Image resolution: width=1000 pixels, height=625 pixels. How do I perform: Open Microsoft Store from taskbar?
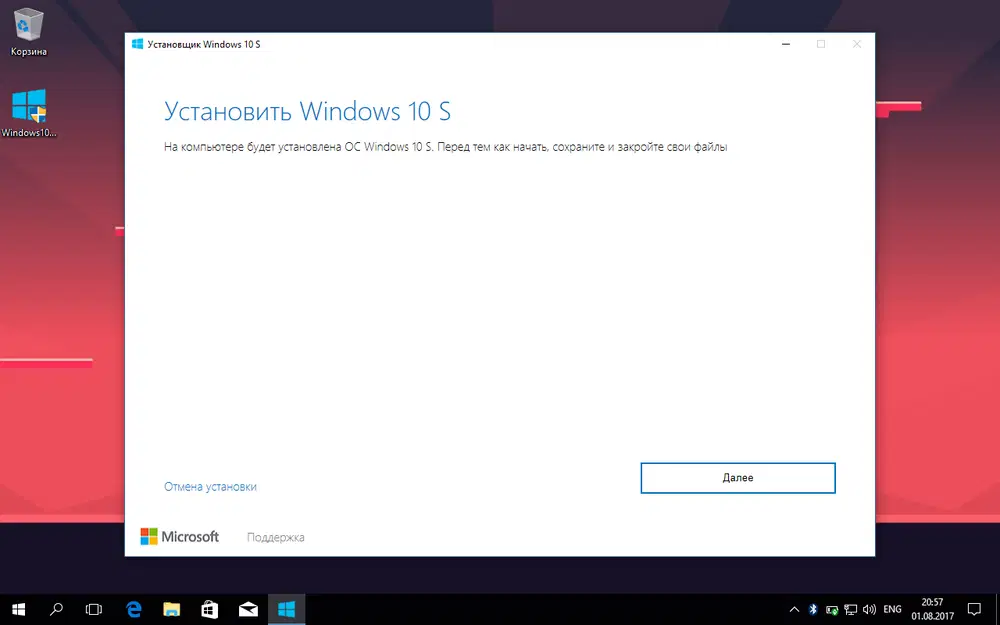pos(210,610)
